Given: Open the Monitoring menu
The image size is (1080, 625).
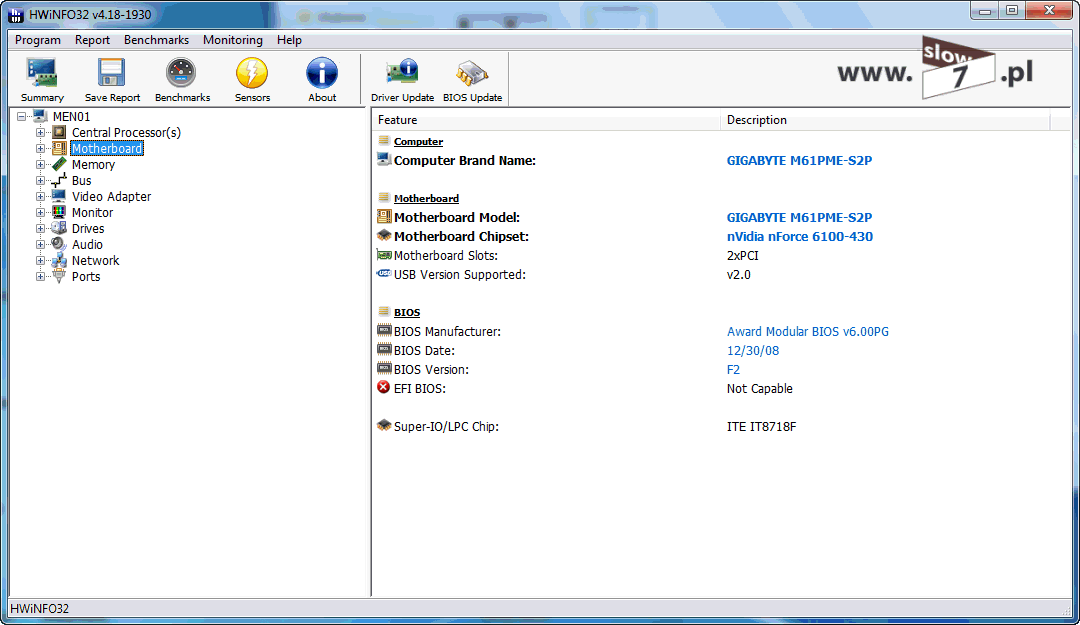Looking at the screenshot, I should click(233, 40).
